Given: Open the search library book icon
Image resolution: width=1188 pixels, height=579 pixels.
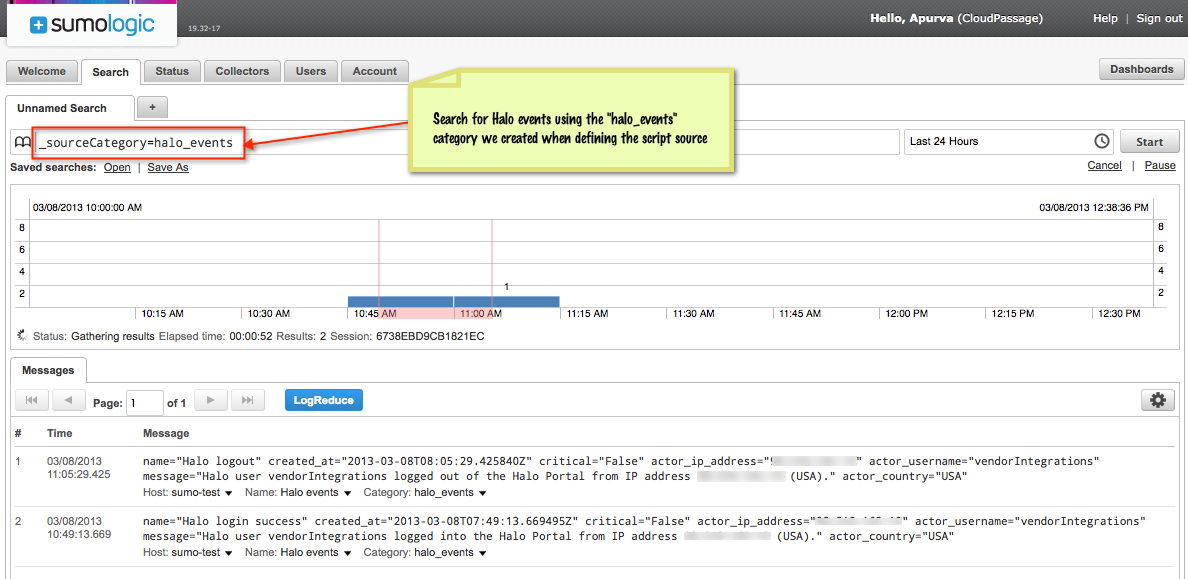Looking at the screenshot, I should click(22, 142).
